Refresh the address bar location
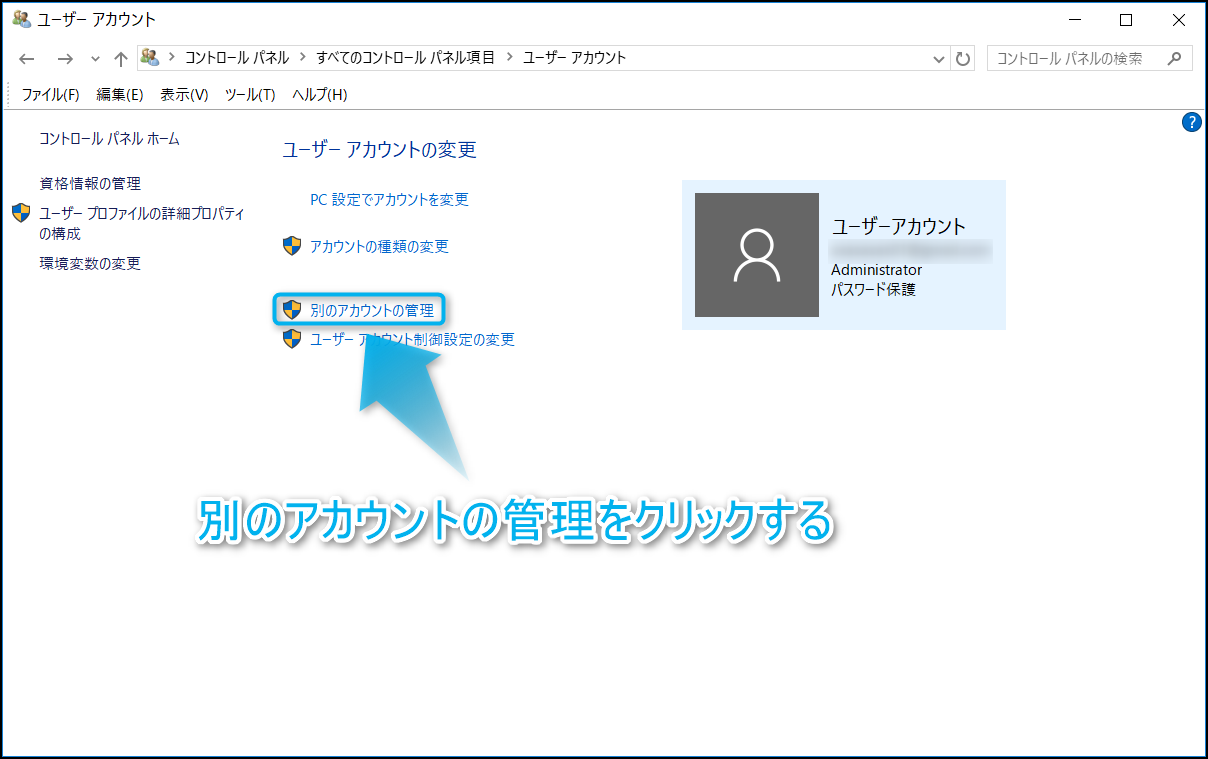Image resolution: width=1208 pixels, height=759 pixels. click(x=963, y=58)
